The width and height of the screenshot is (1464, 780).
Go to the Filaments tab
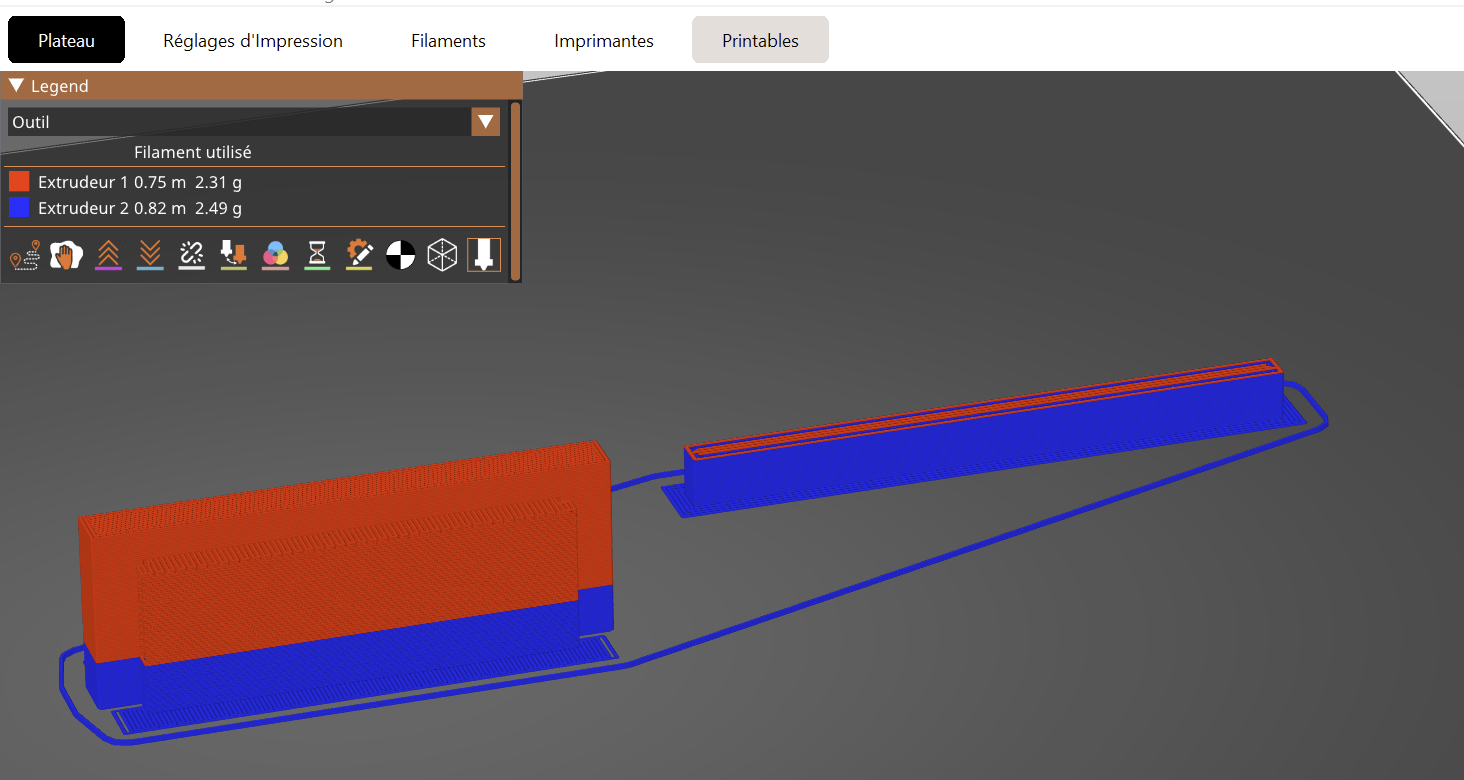click(x=448, y=41)
